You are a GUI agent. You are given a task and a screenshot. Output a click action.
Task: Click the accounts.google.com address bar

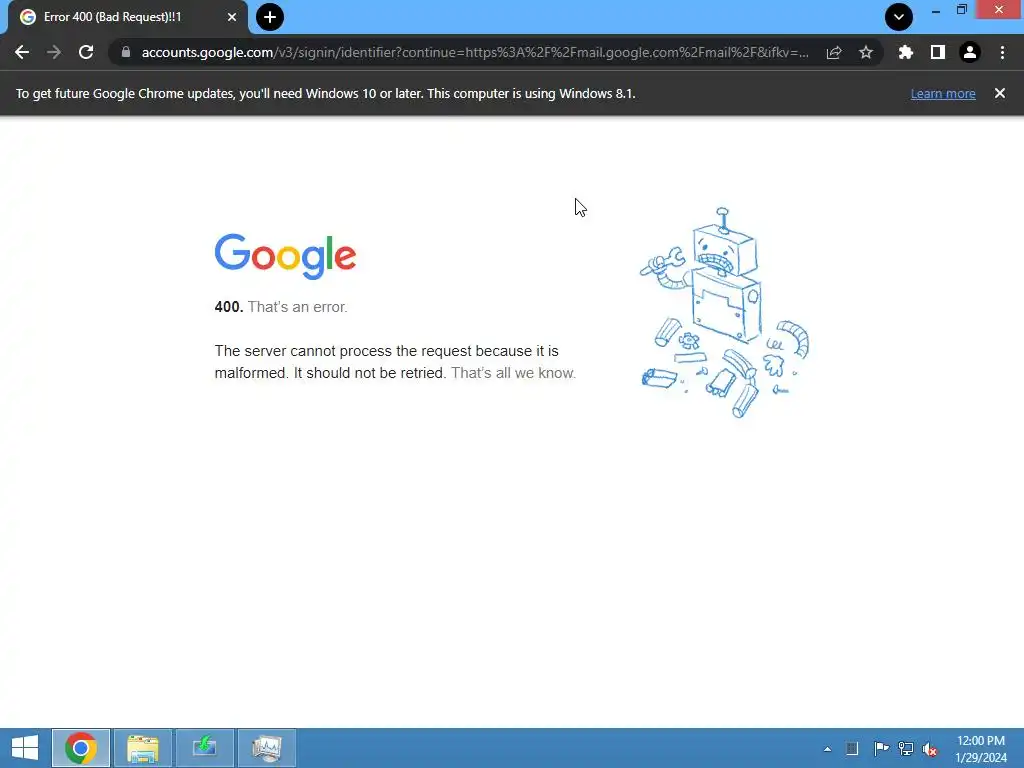pyautogui.click(x=475, y=52)
